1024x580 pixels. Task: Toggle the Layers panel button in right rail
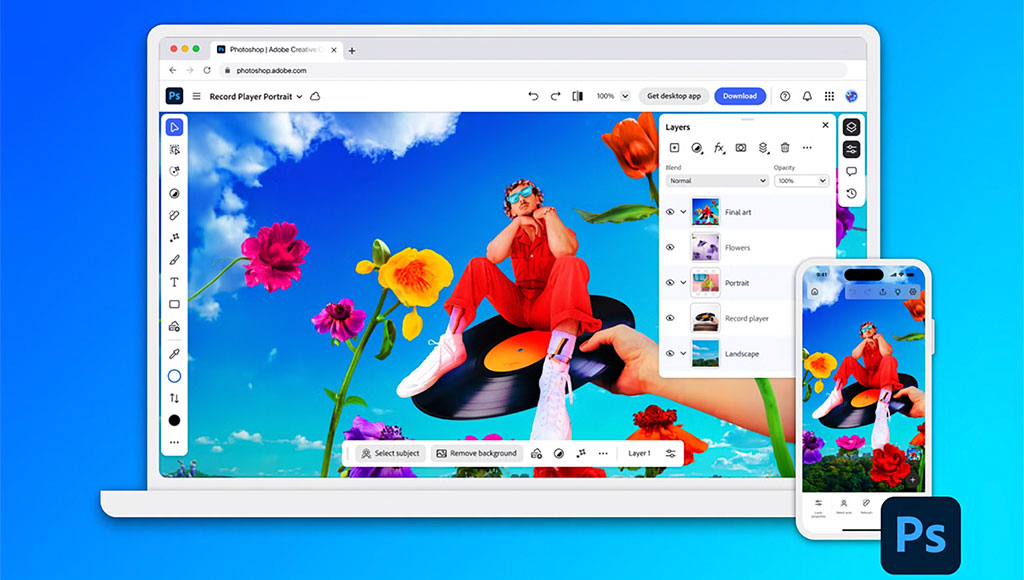[x=851, y=127]
